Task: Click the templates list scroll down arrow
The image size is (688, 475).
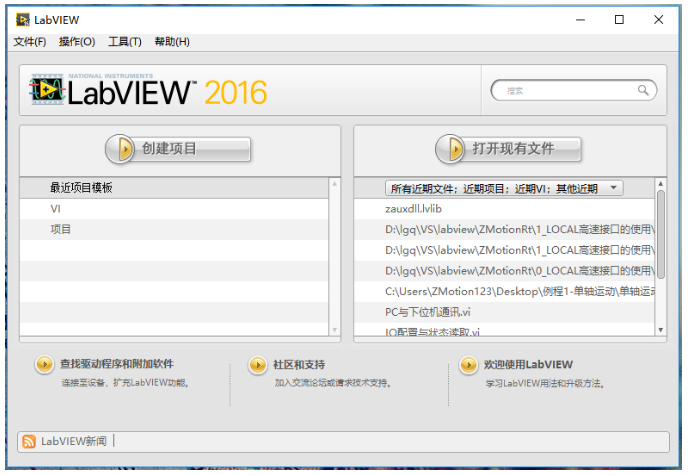Action: tap(334, 330)
